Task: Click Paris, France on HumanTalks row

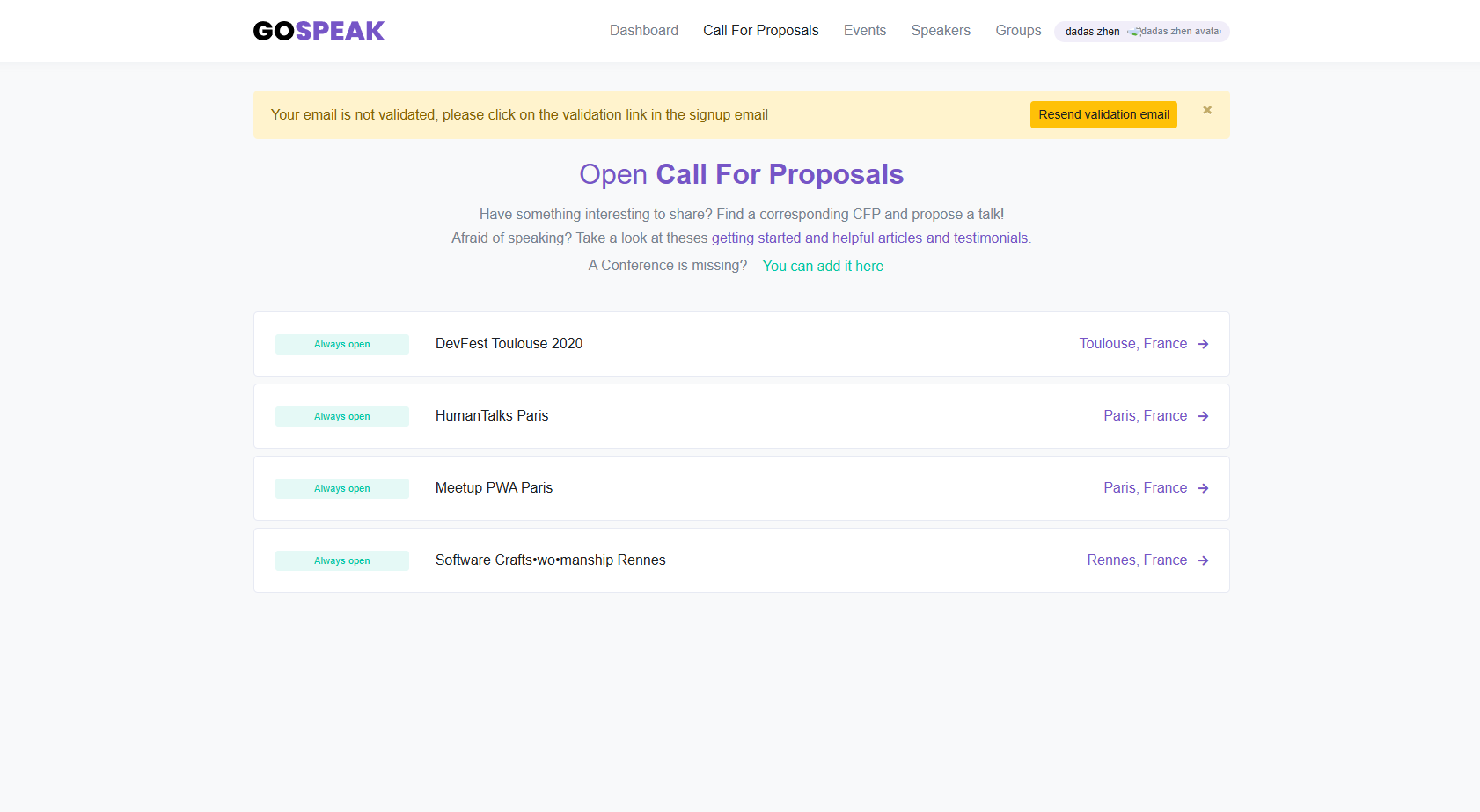Action: [1146, 415]
